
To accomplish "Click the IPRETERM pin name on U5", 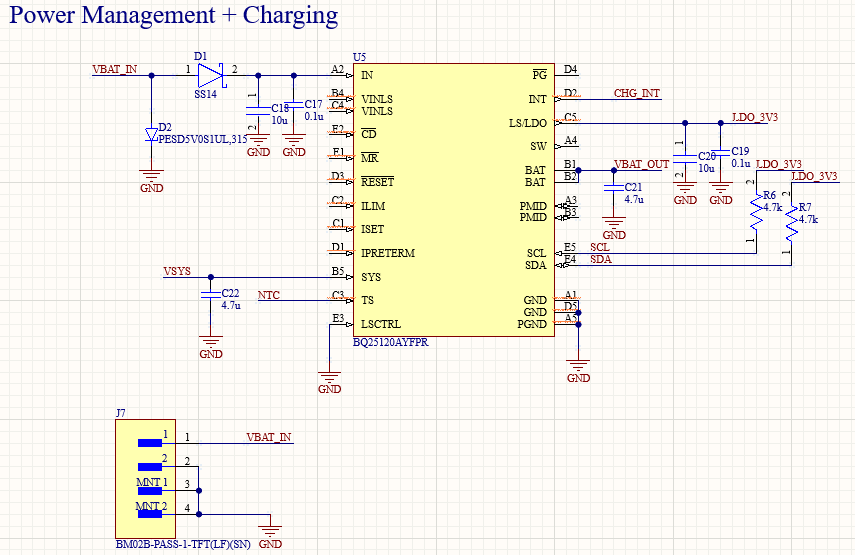I will click(x=388, y=253).
